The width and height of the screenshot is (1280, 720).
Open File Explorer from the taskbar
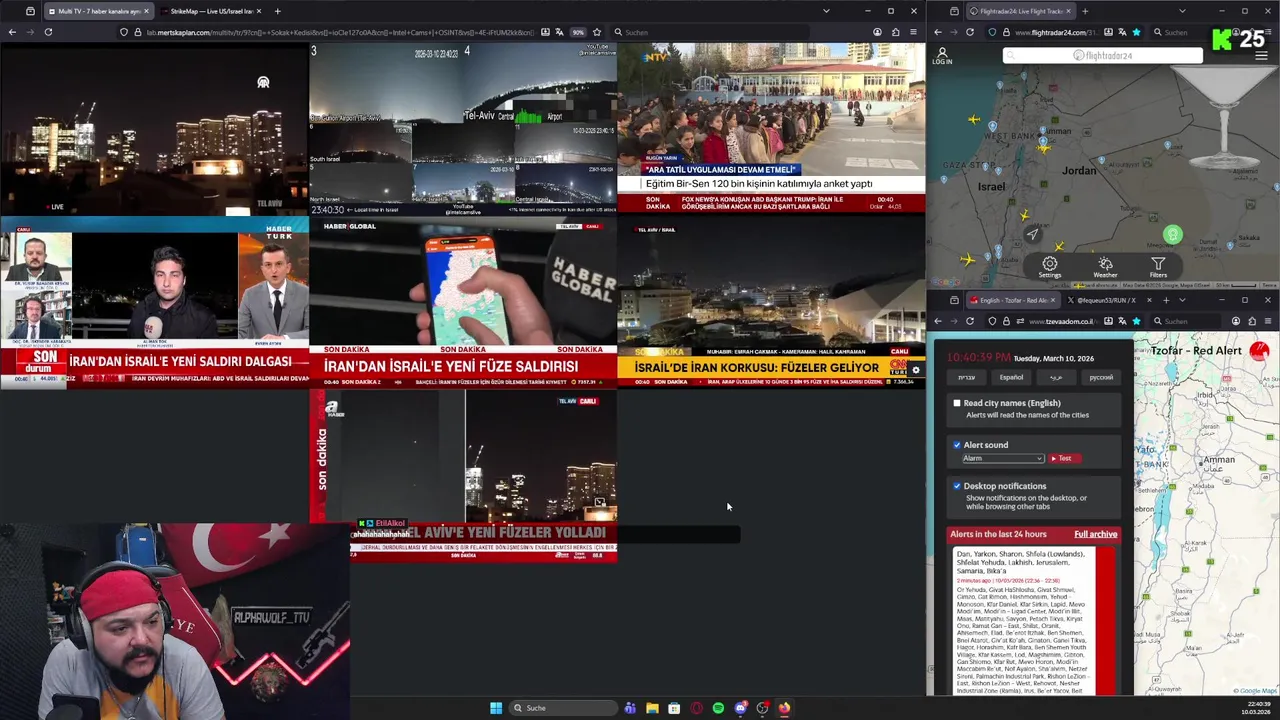(652, 708)
